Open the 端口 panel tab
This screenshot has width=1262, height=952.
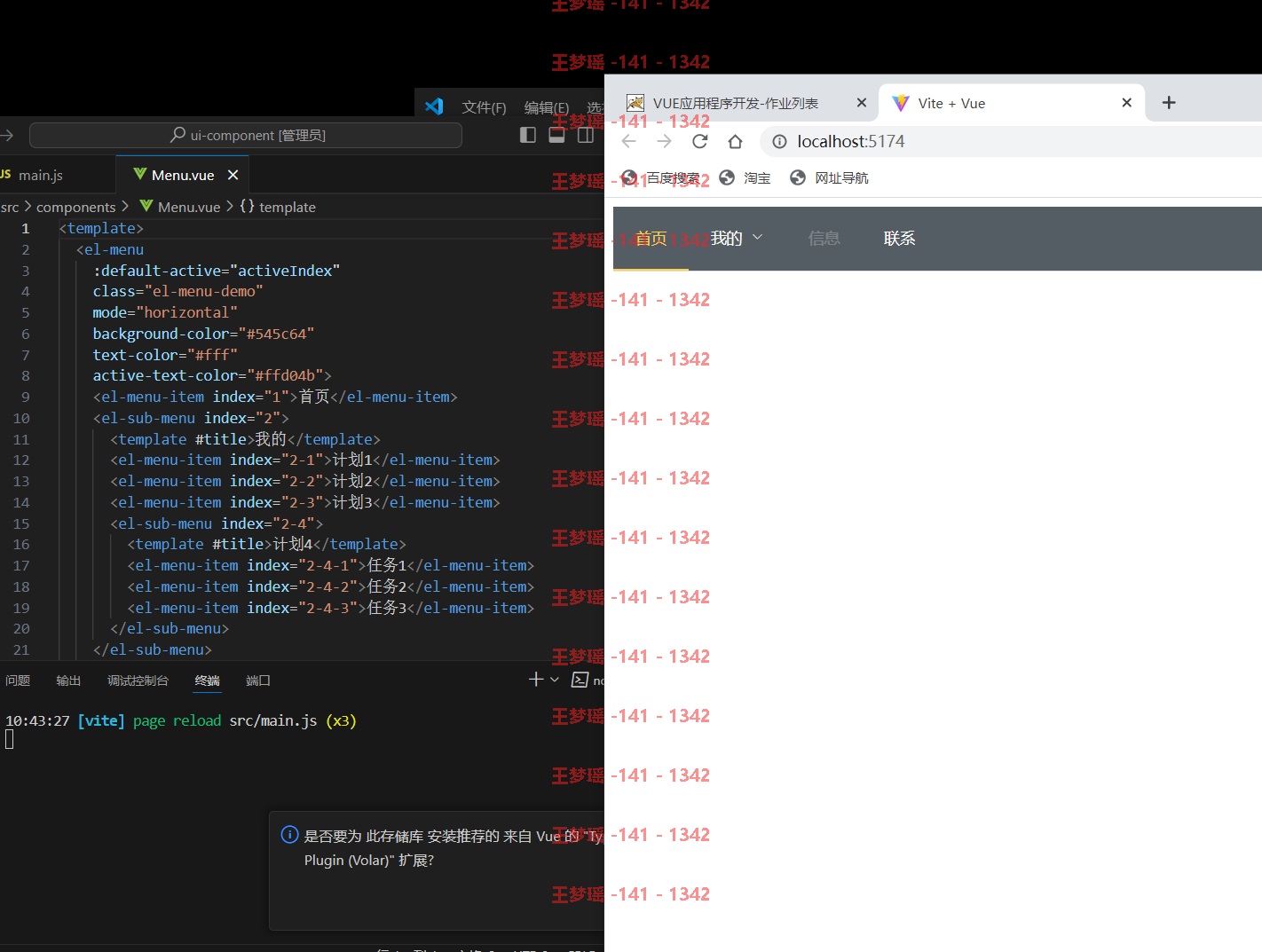(x=258, y=681)
